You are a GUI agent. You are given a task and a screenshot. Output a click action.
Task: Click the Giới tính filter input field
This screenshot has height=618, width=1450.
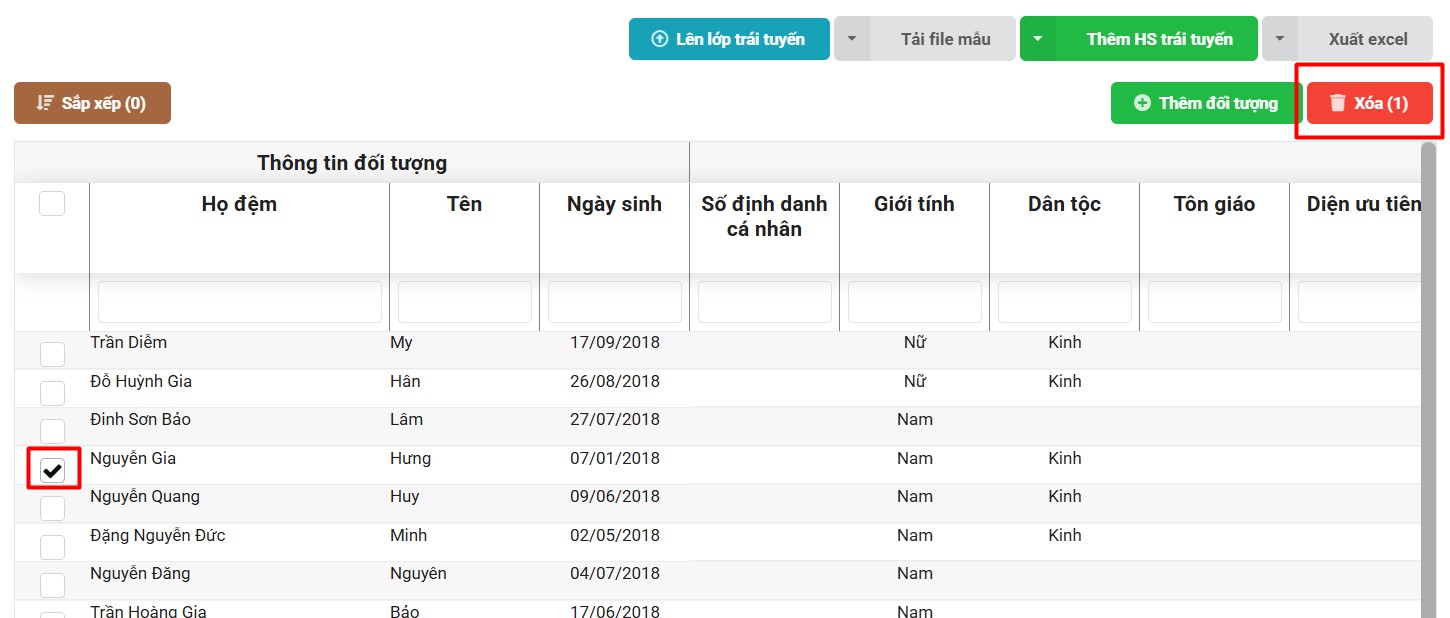[x=914, y=302]
